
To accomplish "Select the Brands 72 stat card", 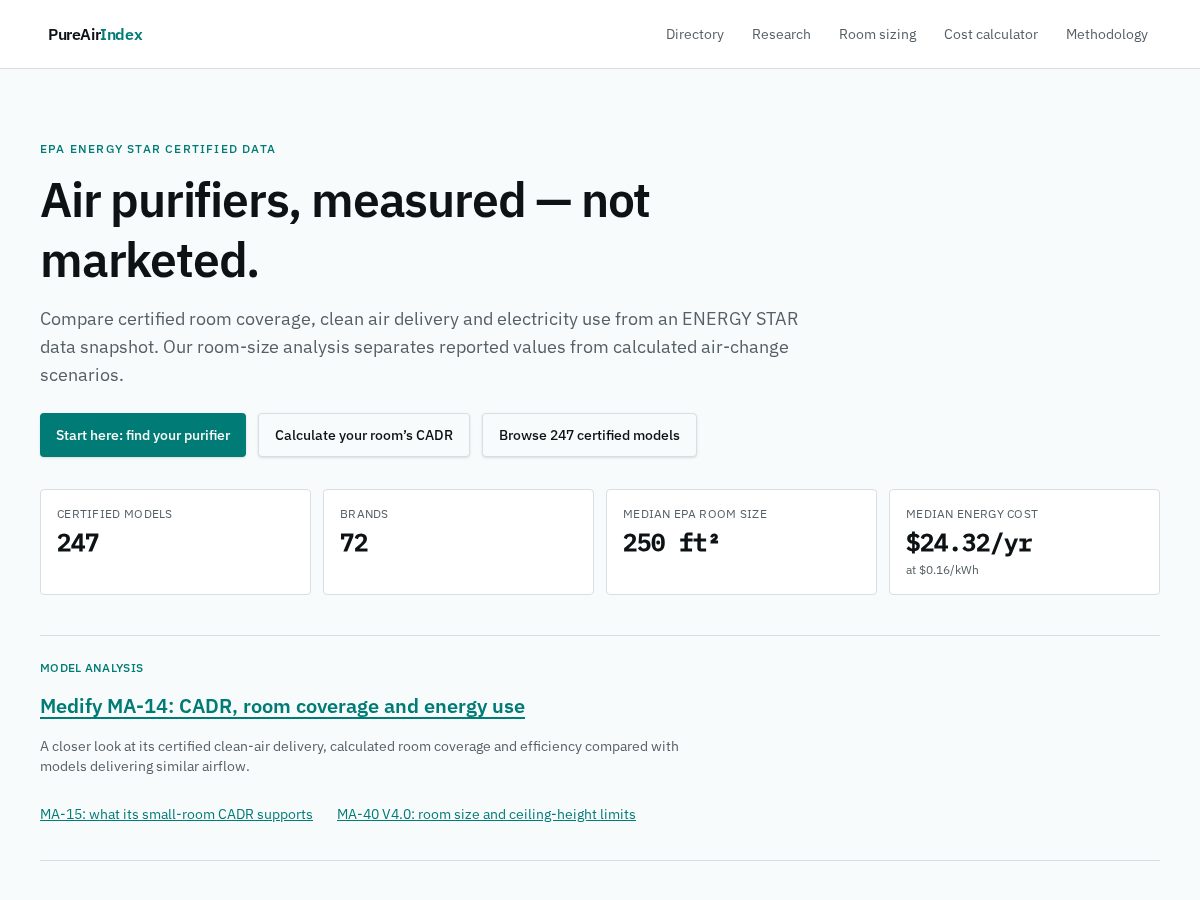I will [458, 542].
